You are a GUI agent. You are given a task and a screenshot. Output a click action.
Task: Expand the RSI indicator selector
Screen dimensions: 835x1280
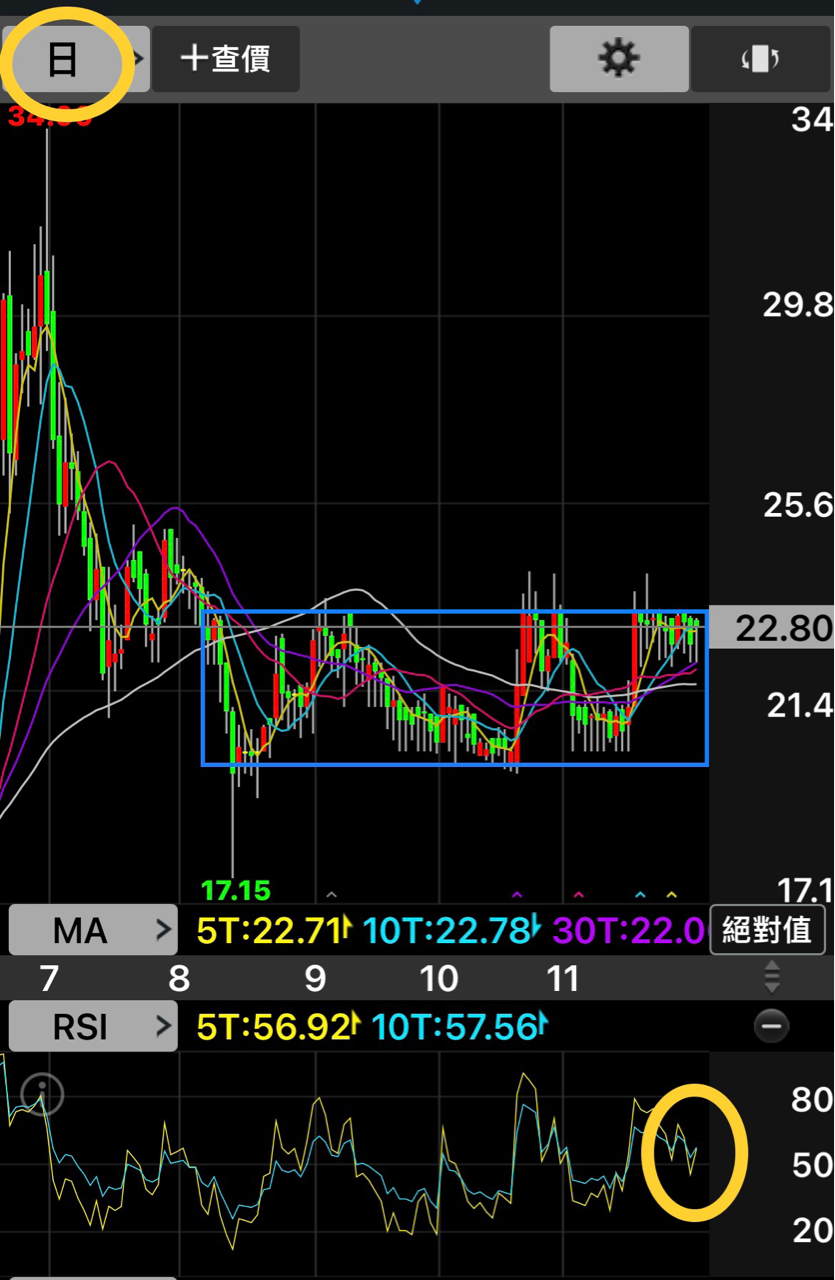click(93, 1026)
